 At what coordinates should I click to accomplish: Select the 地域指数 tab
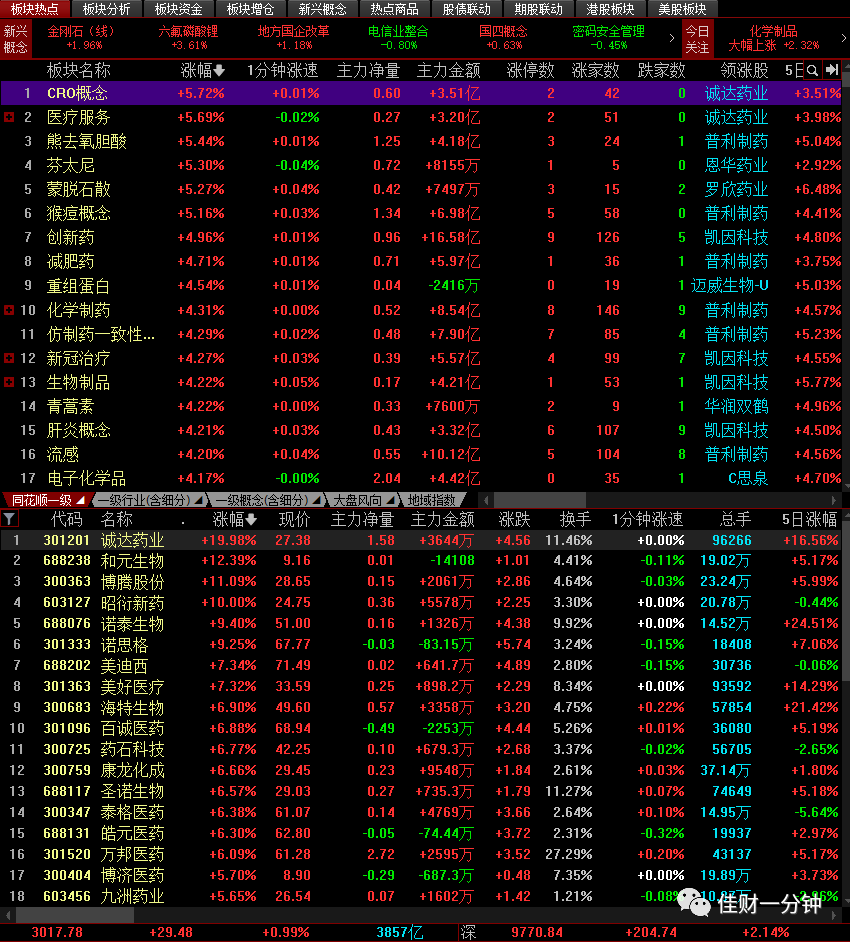pos(431,500)
